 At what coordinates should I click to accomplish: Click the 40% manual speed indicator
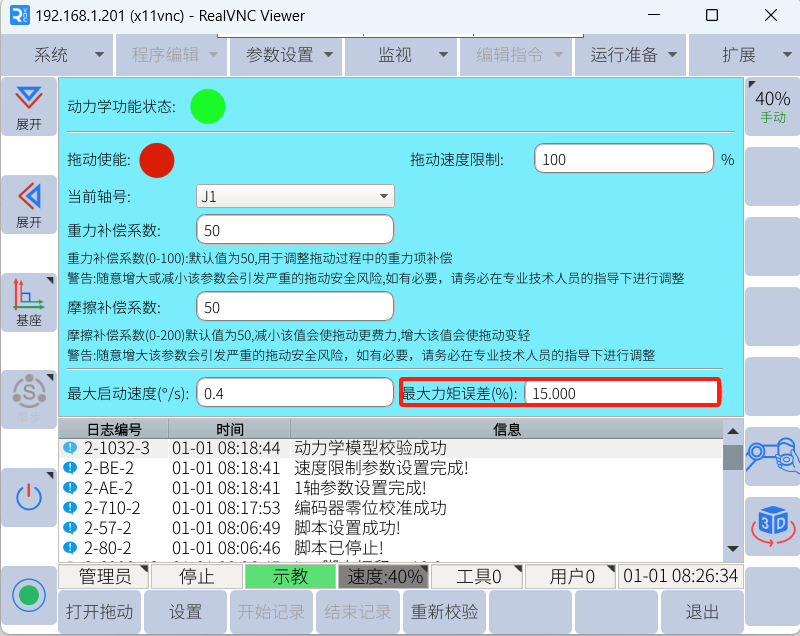(x=772, y=106)
